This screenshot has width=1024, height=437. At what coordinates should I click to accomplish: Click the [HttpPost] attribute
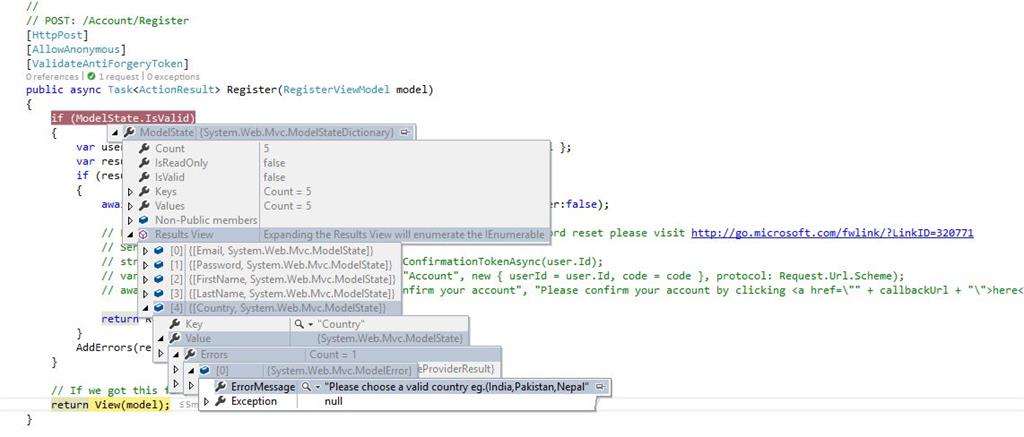pos(57,35)
